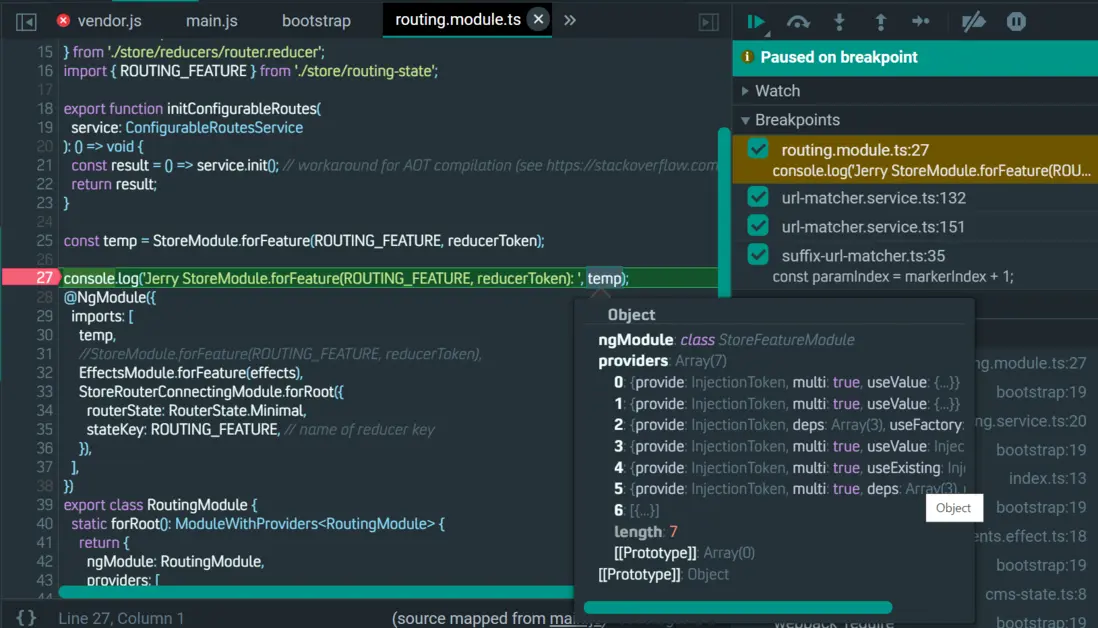The image size is (1098, 628).
Task: Expand providers entry 0 in popup
Action: click(x=787, y=382)
